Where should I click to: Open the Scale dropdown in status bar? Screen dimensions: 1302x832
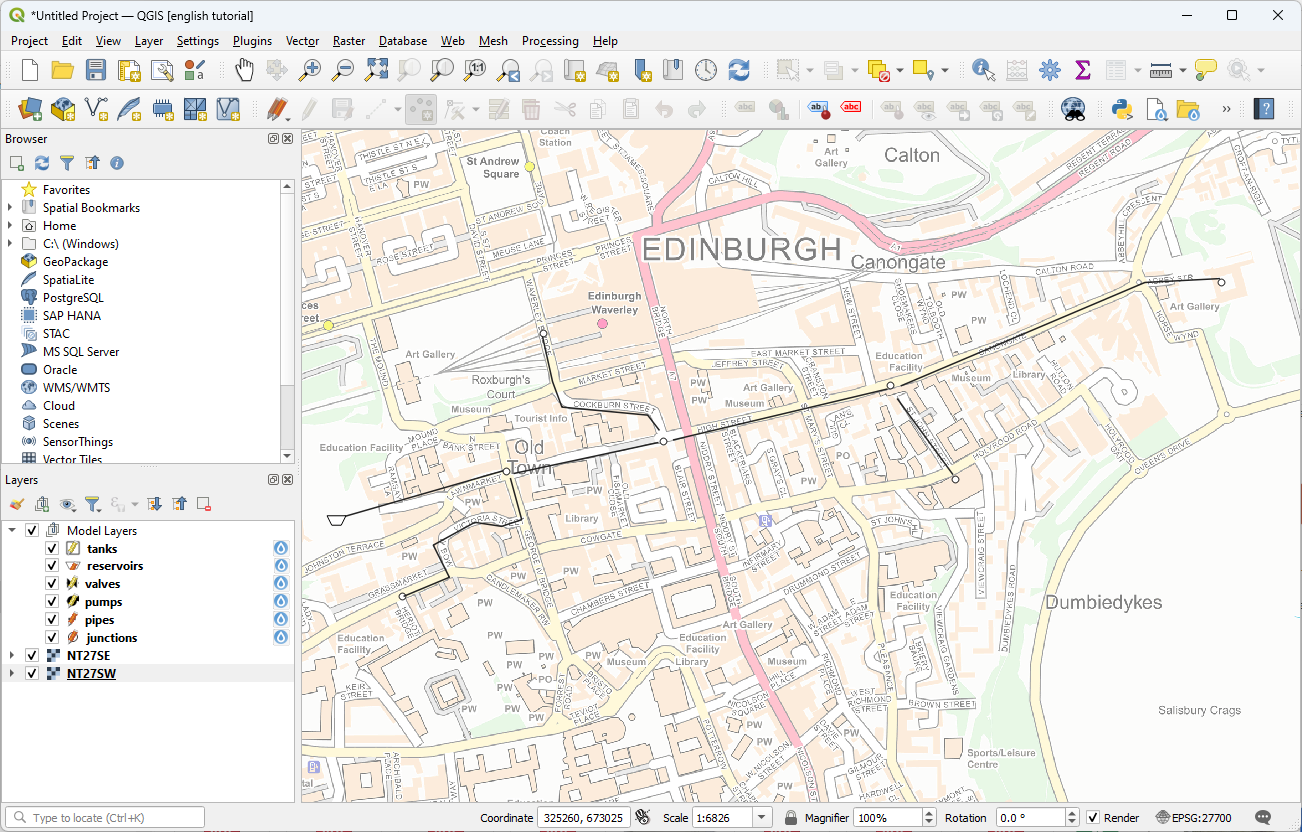(x=762, y=818)
